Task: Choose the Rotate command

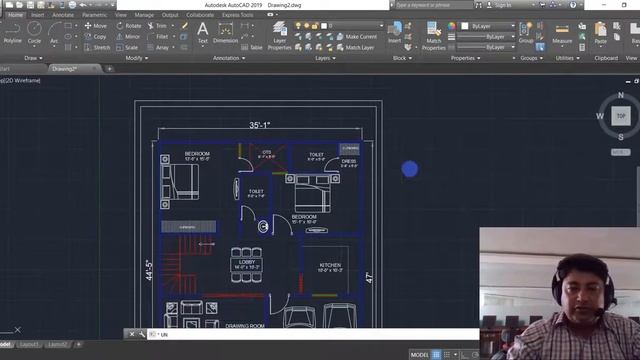Action: (129, 26)
